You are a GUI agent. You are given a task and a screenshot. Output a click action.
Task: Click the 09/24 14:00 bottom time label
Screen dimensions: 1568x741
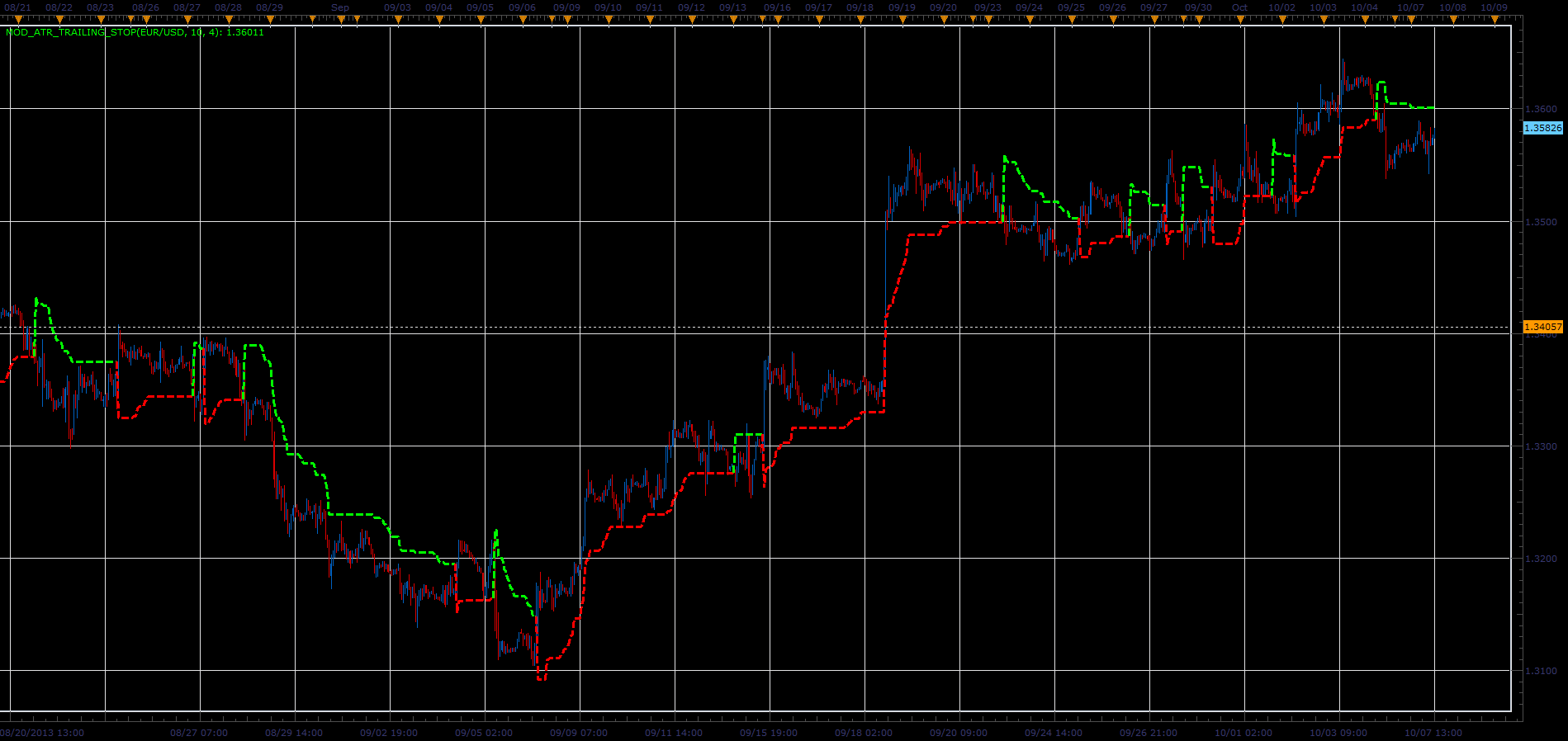click(1054, 733)
